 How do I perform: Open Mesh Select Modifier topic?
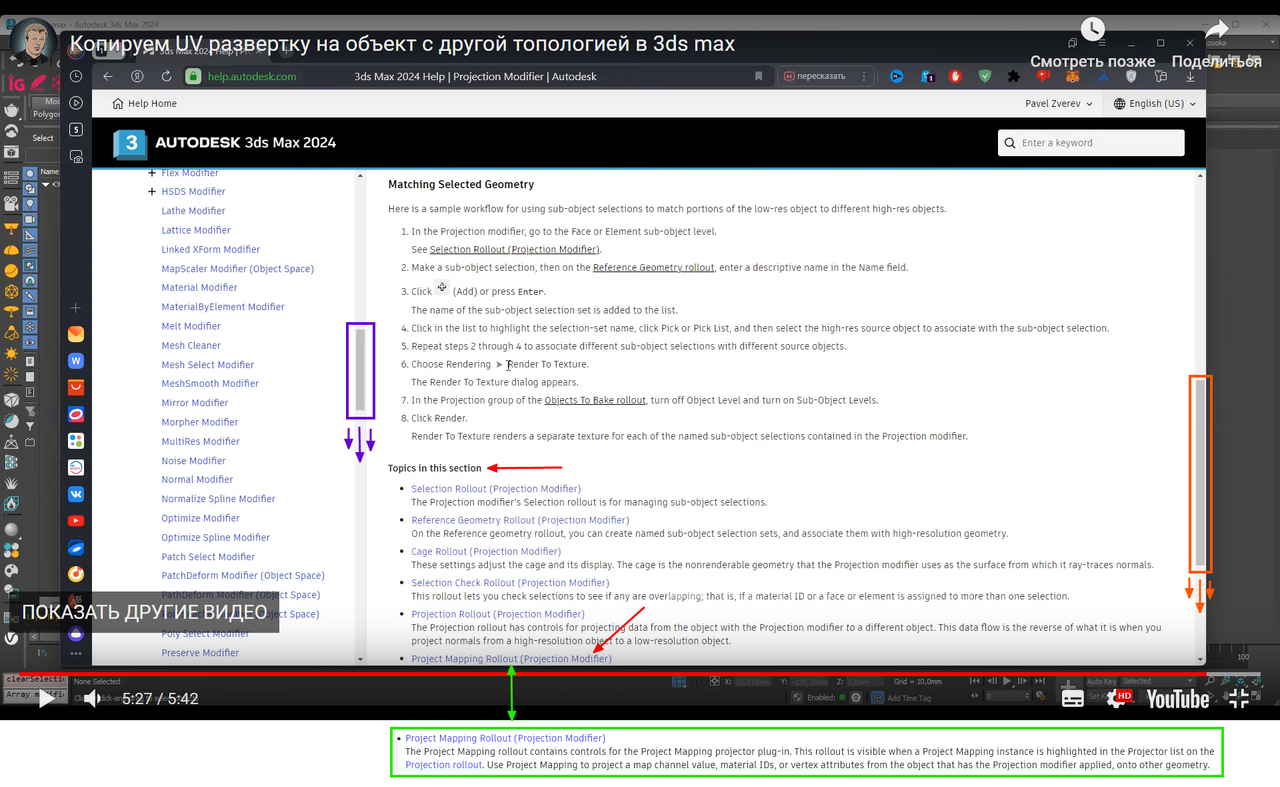coord(208,365)
